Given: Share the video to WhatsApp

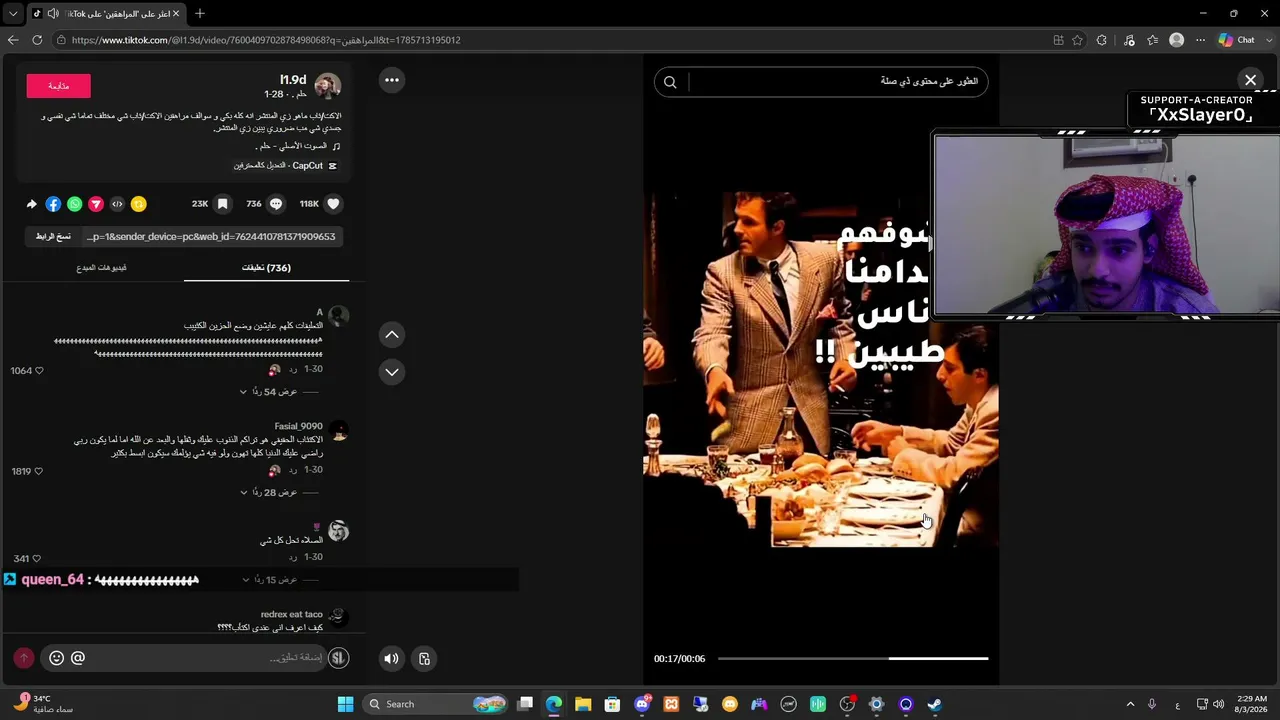Looking at the screenshot, I should click(x=75, y=204).
